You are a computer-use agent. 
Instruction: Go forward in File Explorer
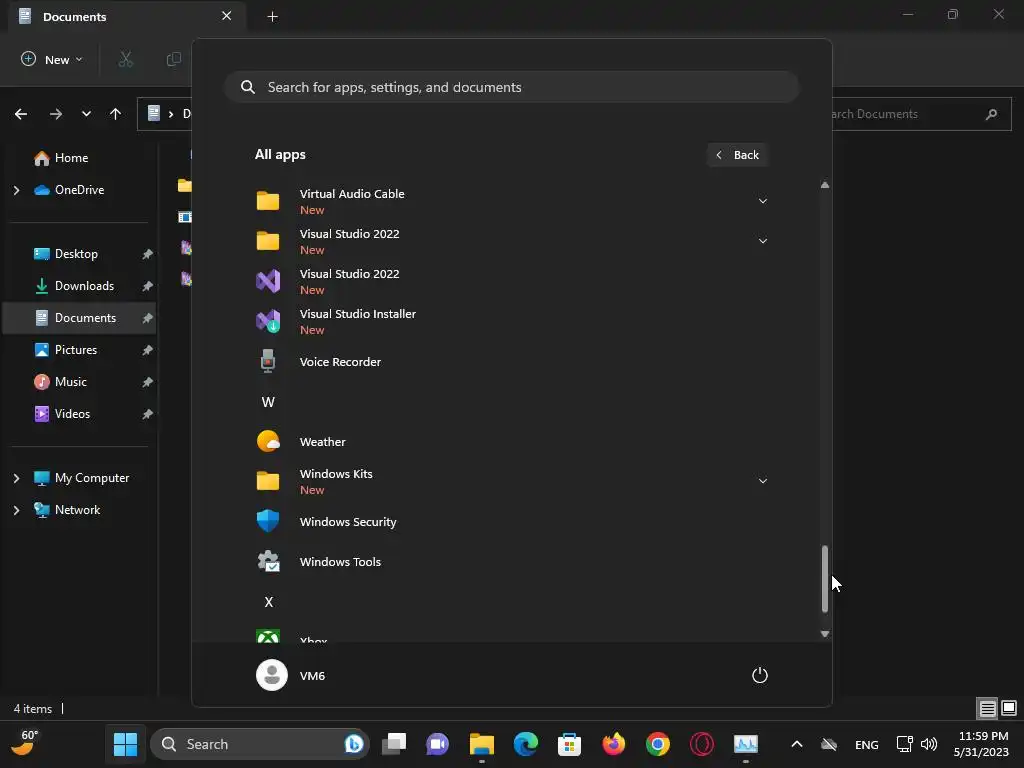(56, 114)
